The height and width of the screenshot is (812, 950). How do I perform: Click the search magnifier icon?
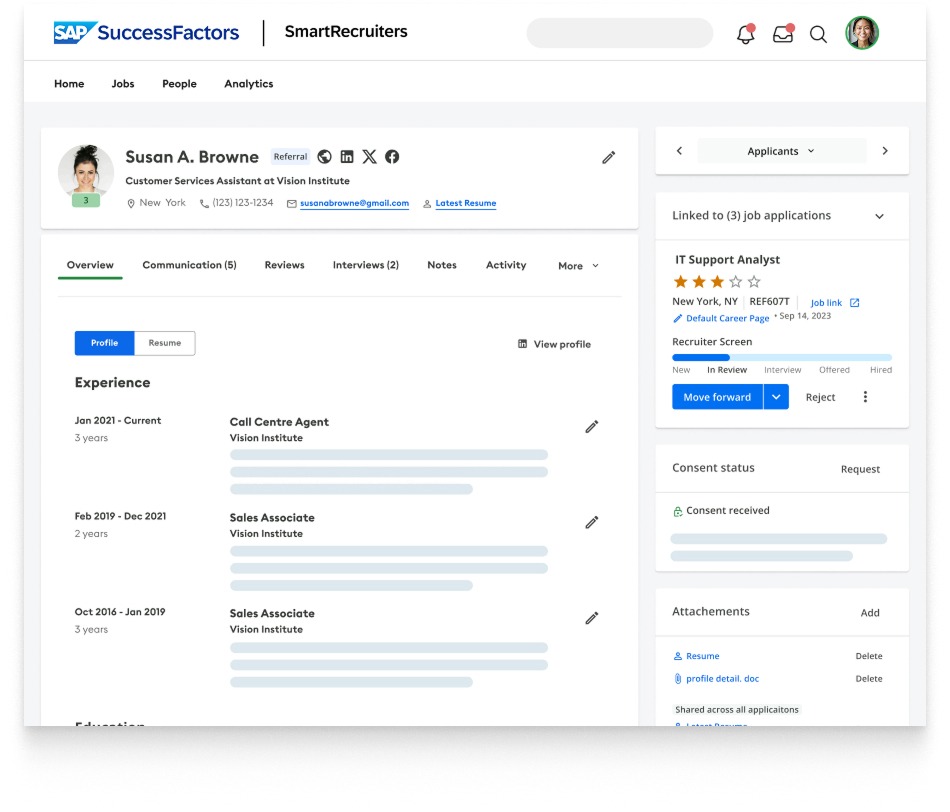tap(818, 34)
